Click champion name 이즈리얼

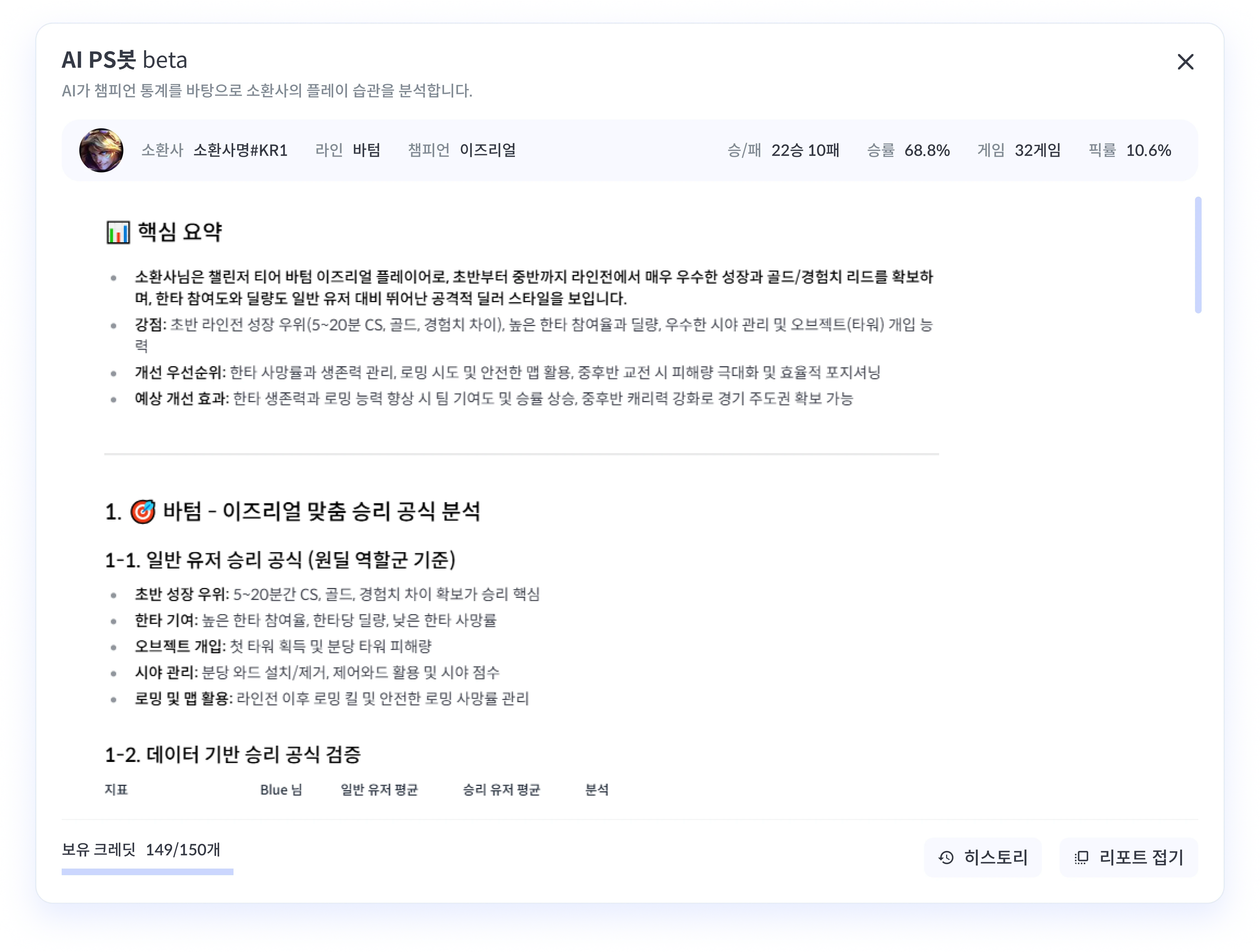(x=488, y=150)
